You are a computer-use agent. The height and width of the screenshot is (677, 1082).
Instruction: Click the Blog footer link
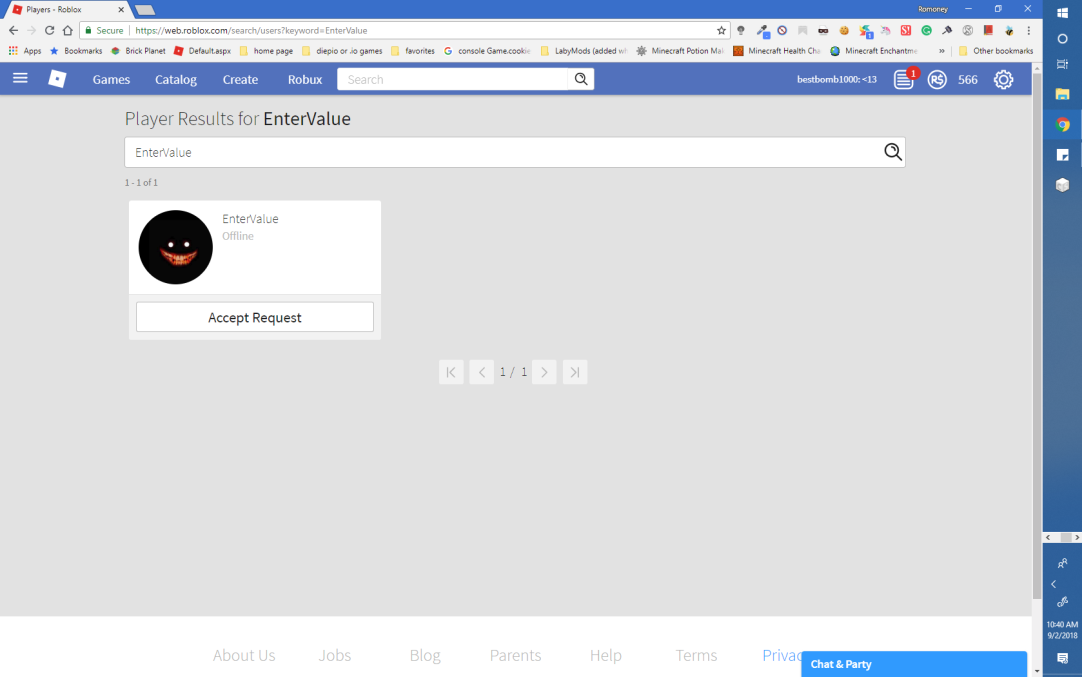click(x=425, y=655)
